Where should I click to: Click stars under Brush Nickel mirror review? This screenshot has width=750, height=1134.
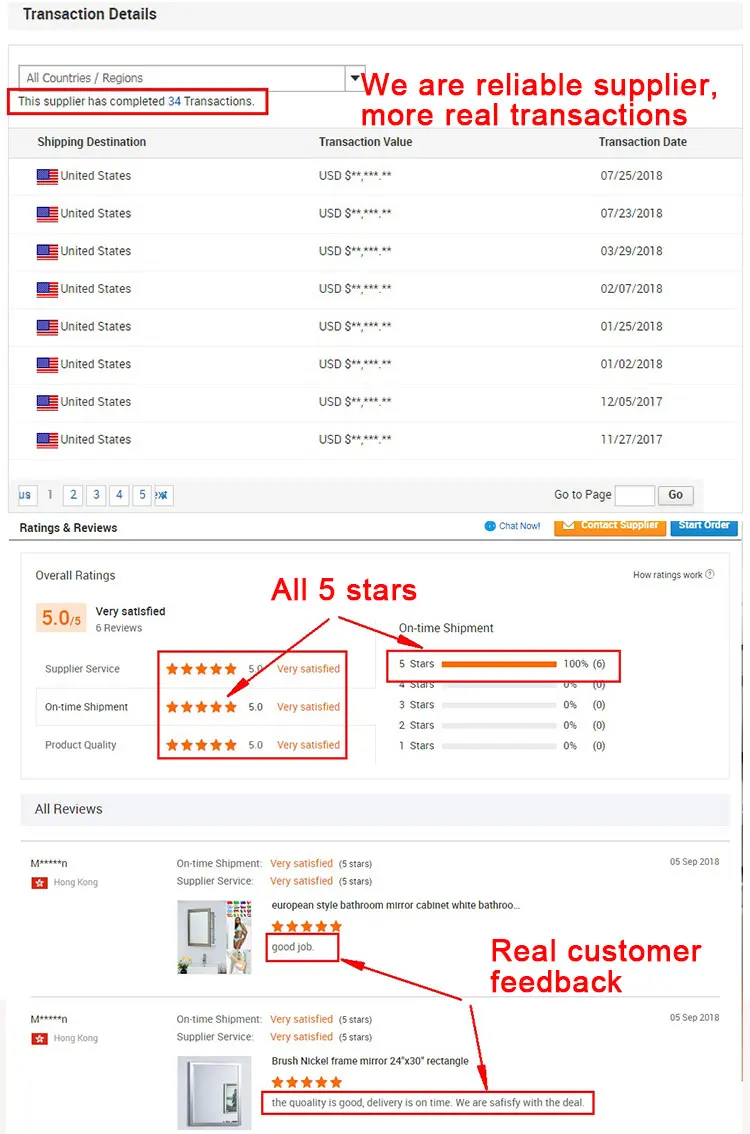(306, 1083)
